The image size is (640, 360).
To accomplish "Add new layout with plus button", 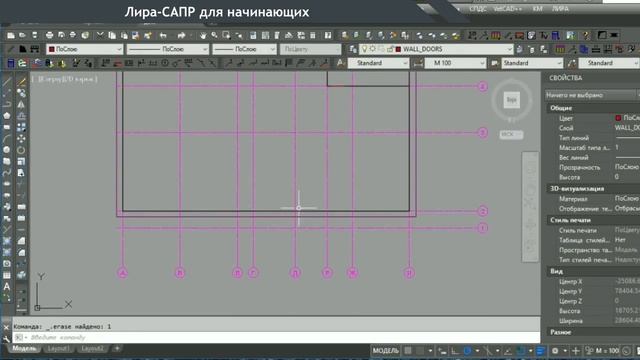I will 117,349.
